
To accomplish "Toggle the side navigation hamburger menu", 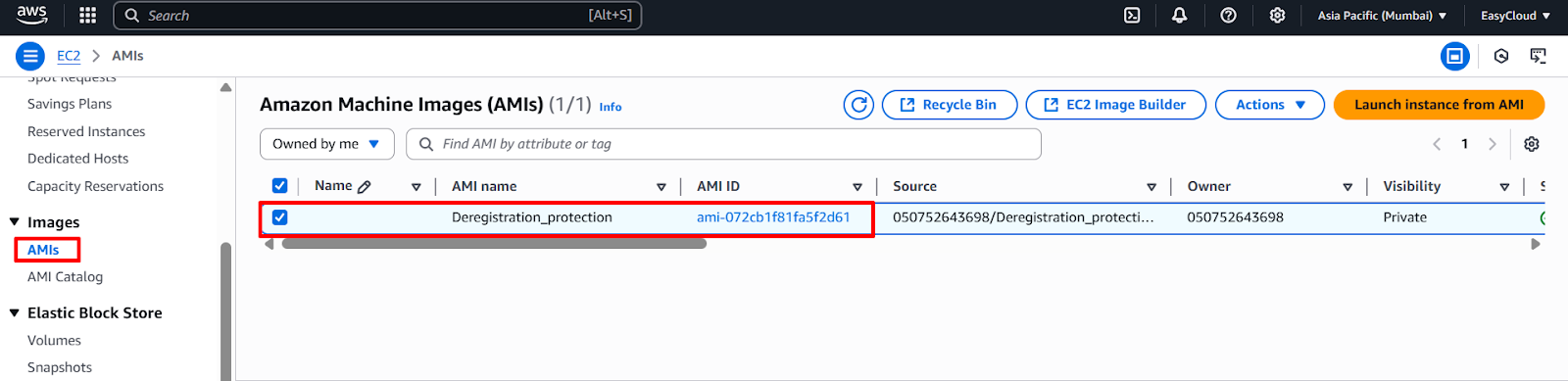I will pyautogui.click(x=30, y=56).
